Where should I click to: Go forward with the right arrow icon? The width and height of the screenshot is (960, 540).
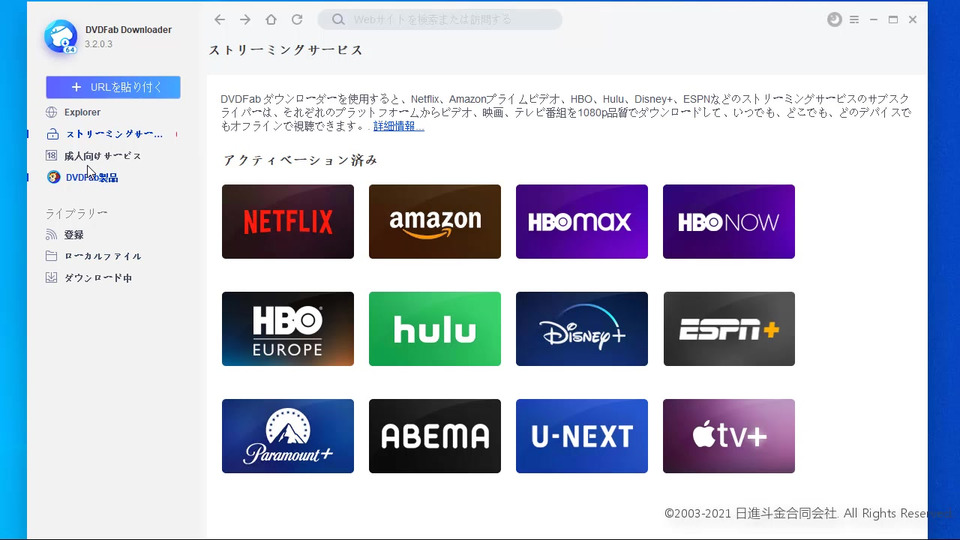(x=245, y=20)
